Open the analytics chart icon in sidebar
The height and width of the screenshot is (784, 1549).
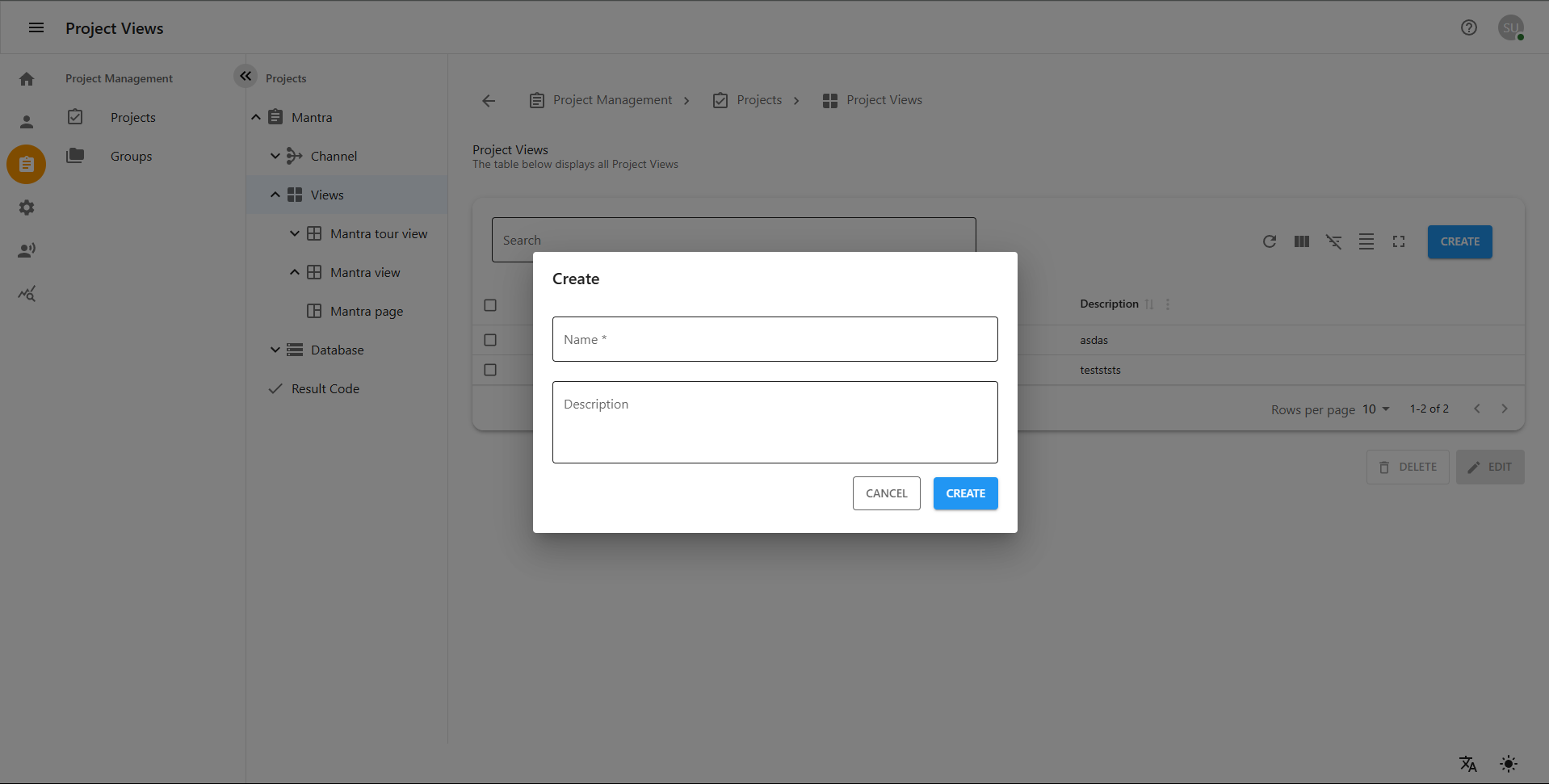(27, 293)
